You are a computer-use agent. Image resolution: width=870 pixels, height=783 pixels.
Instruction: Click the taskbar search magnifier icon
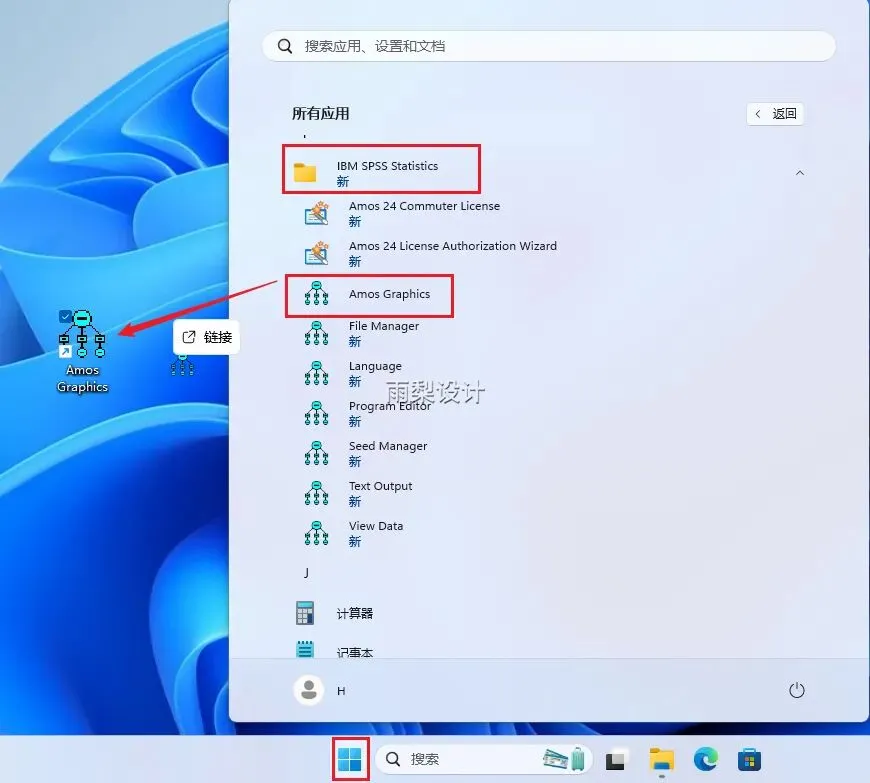pos(393,759)
